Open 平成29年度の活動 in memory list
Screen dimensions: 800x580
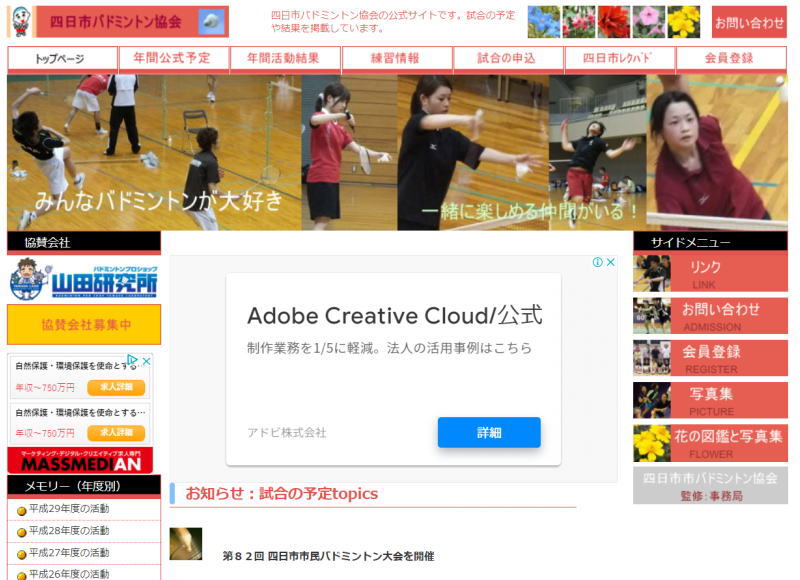coord(69,509)
